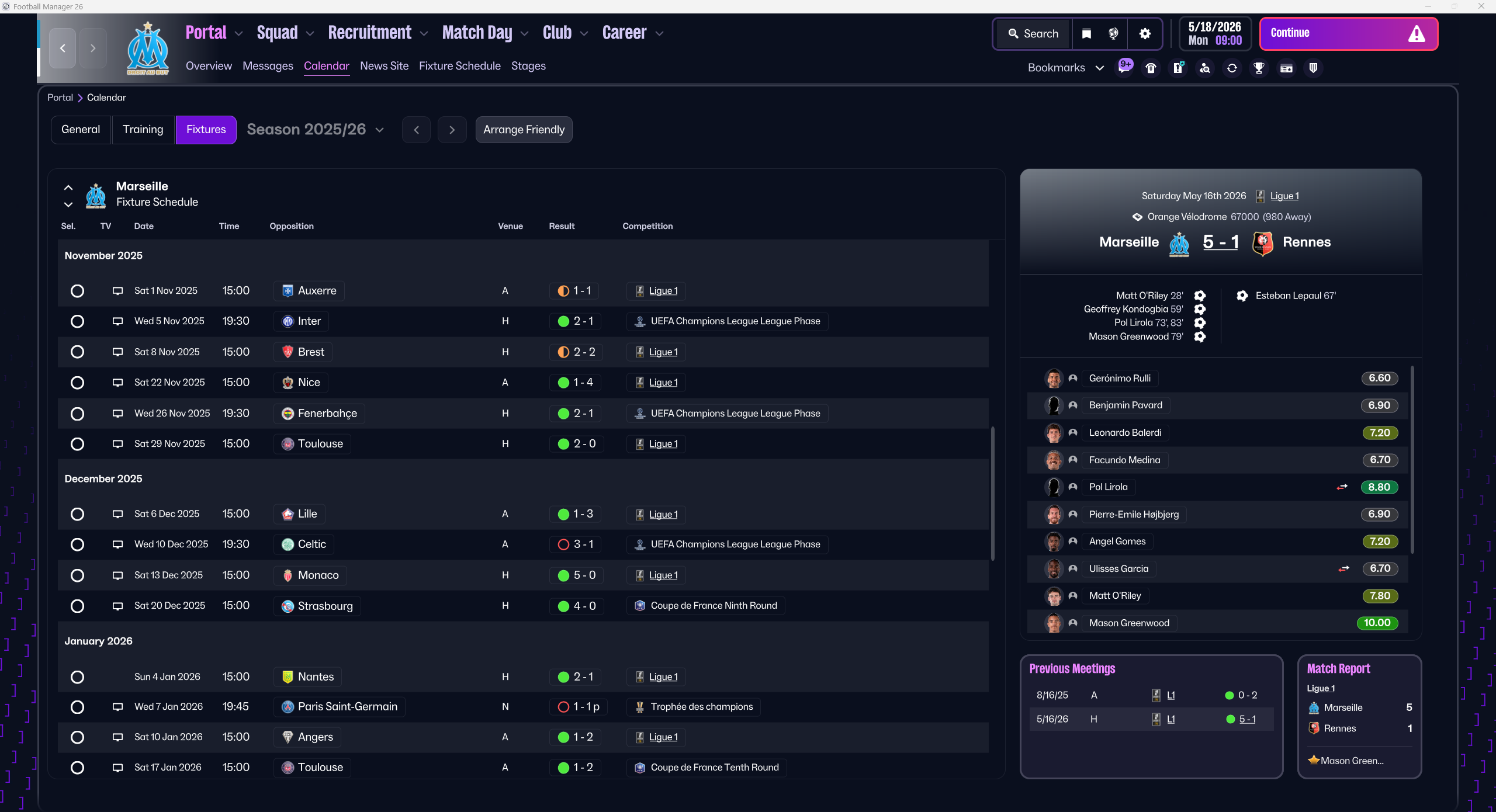Viewport: 1496px width, 812px height.
Task: Open the messages bookmark with 9+ badge
Action: (x=1124, y=68)
